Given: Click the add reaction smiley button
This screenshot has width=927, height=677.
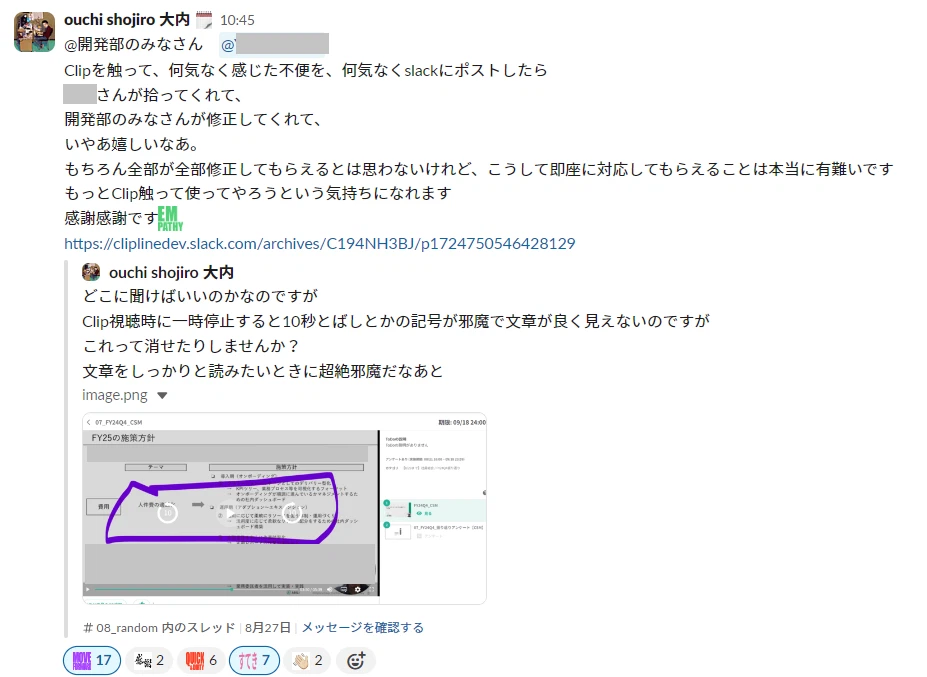Looking at the screenshot, I should pos(355,660).
